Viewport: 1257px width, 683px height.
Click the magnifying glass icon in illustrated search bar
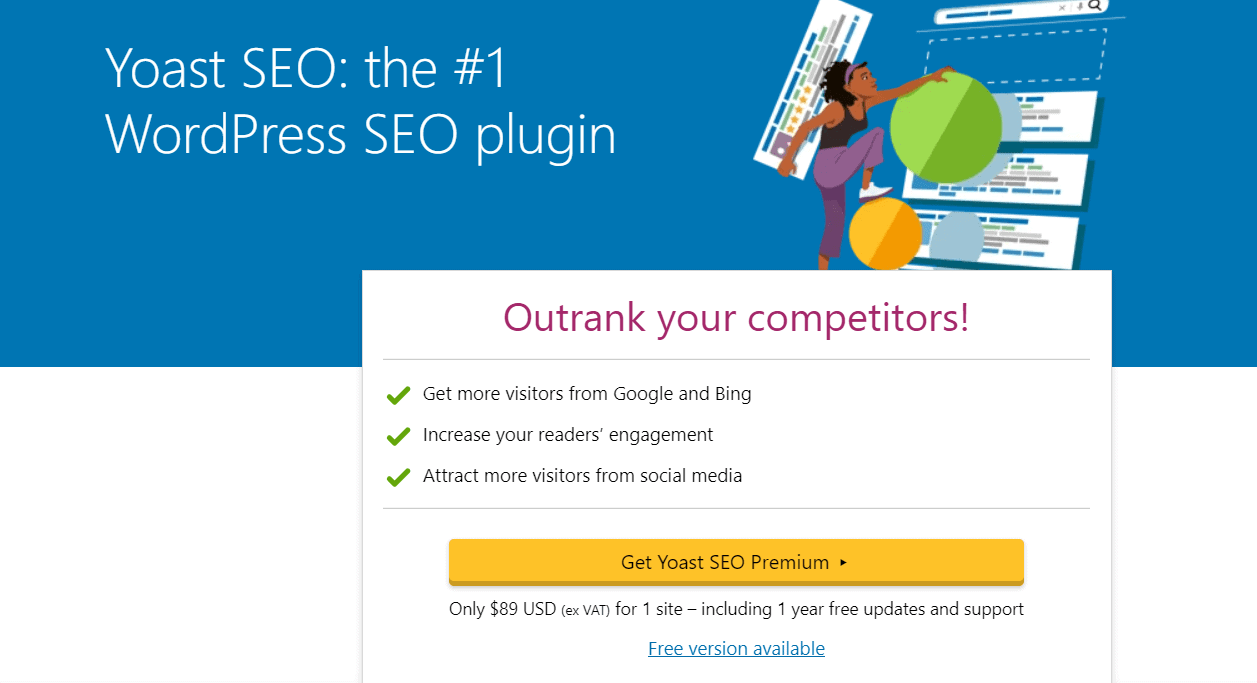(1094, 6)
